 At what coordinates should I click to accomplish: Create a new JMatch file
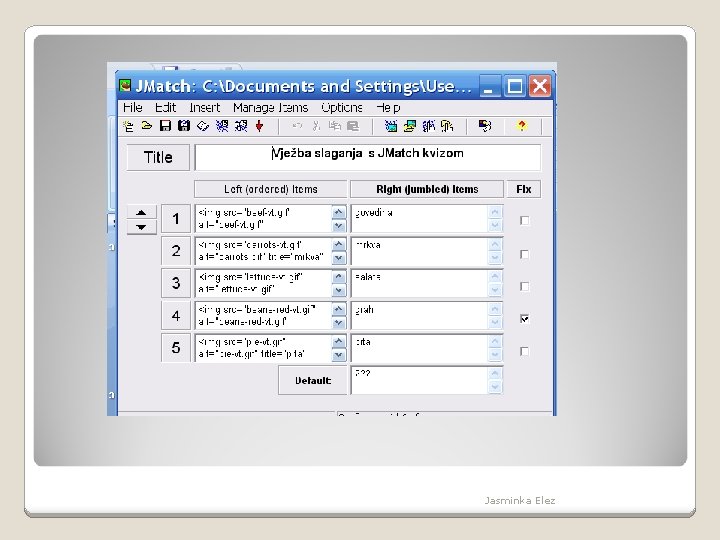(x=128, y=126)
